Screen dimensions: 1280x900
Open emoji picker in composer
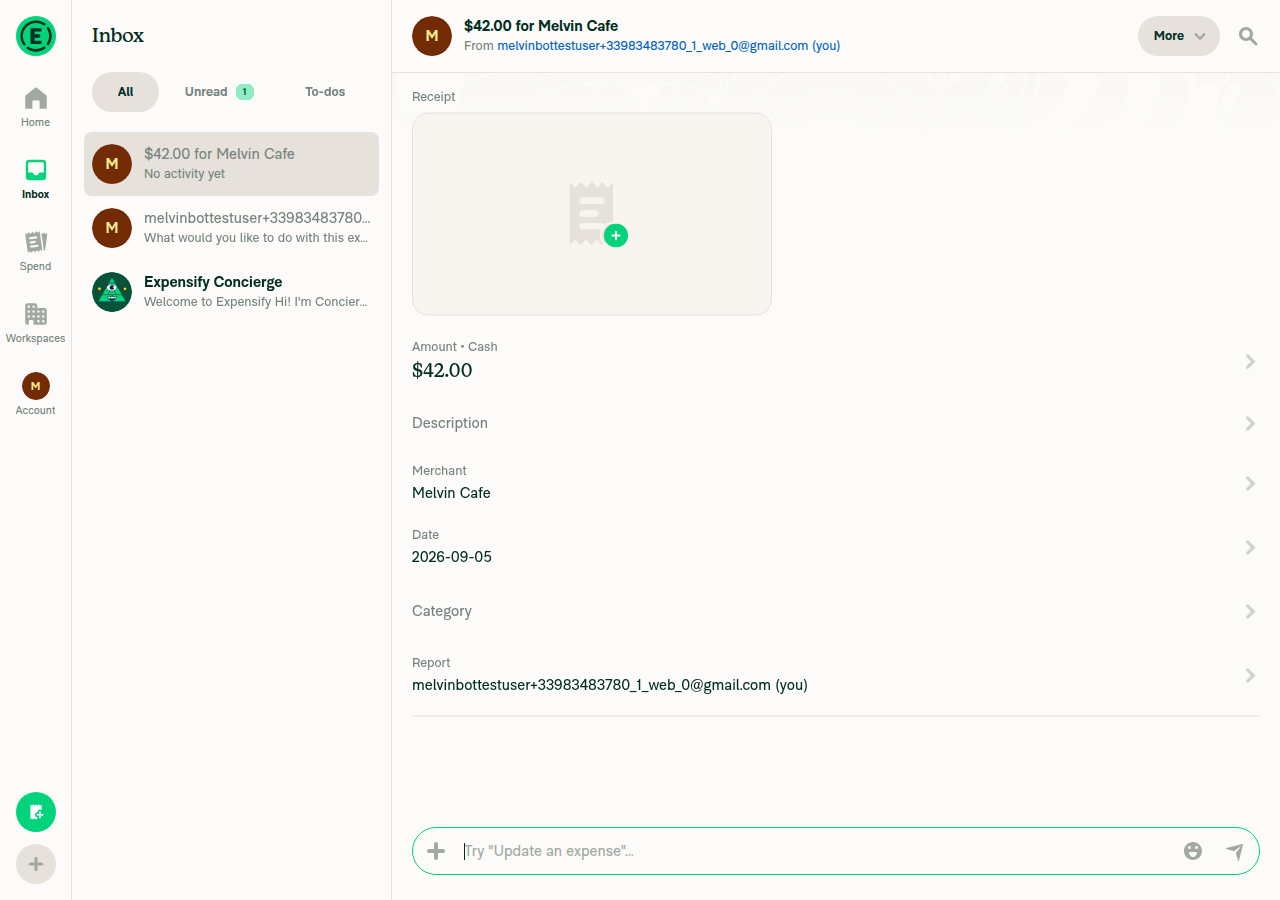click(1193, 851)
